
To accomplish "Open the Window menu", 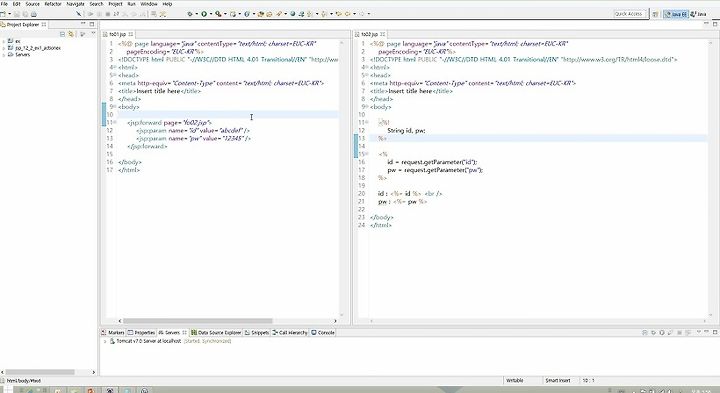I will [149, 4].
